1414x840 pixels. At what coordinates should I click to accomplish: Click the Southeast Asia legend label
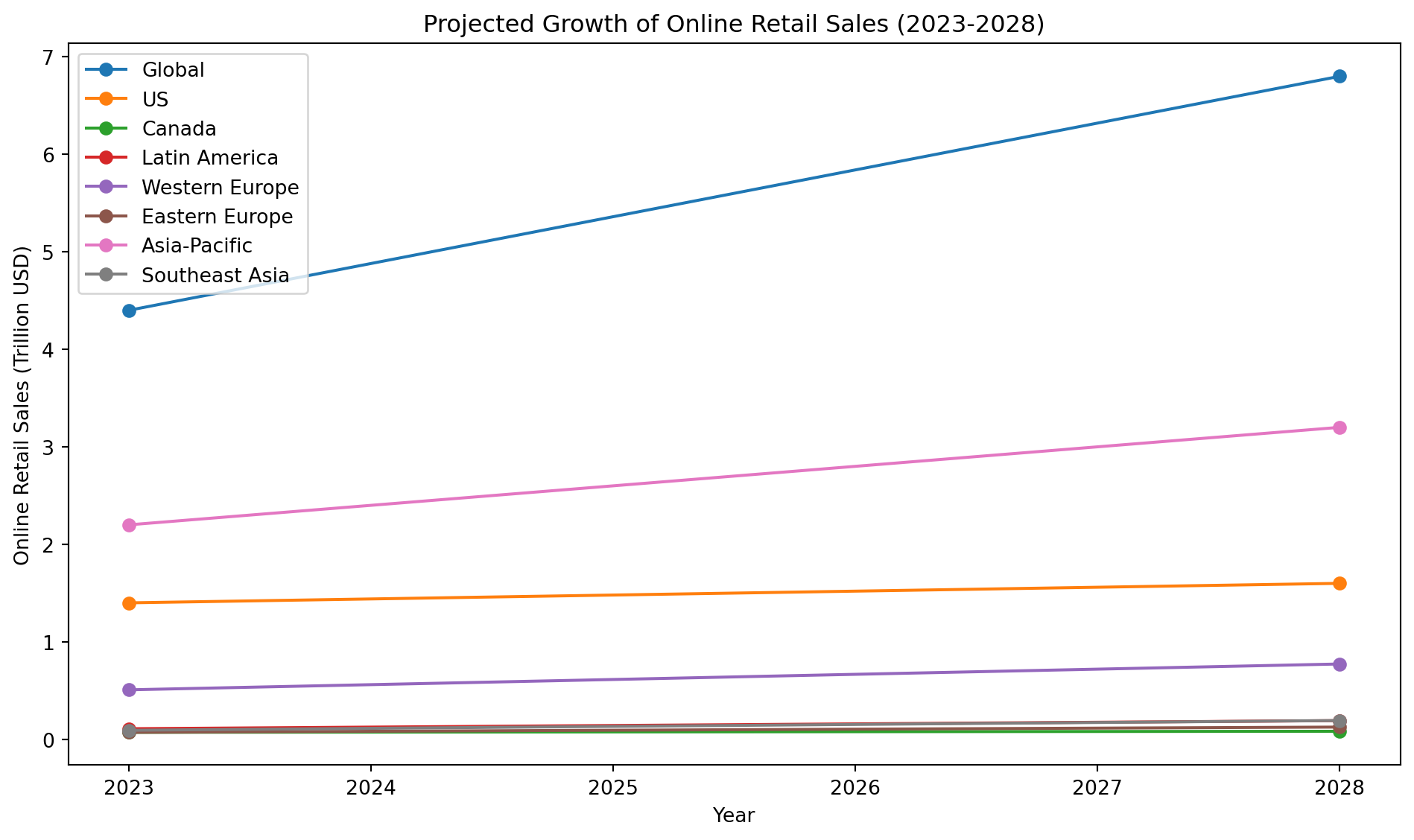[x=215, y=276]
